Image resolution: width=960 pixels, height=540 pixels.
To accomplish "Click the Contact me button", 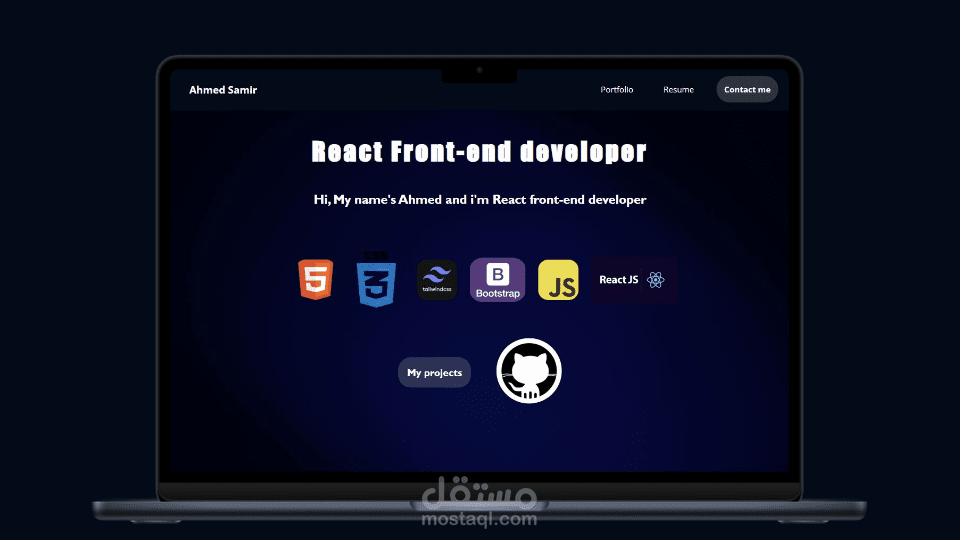I will 747,89.
